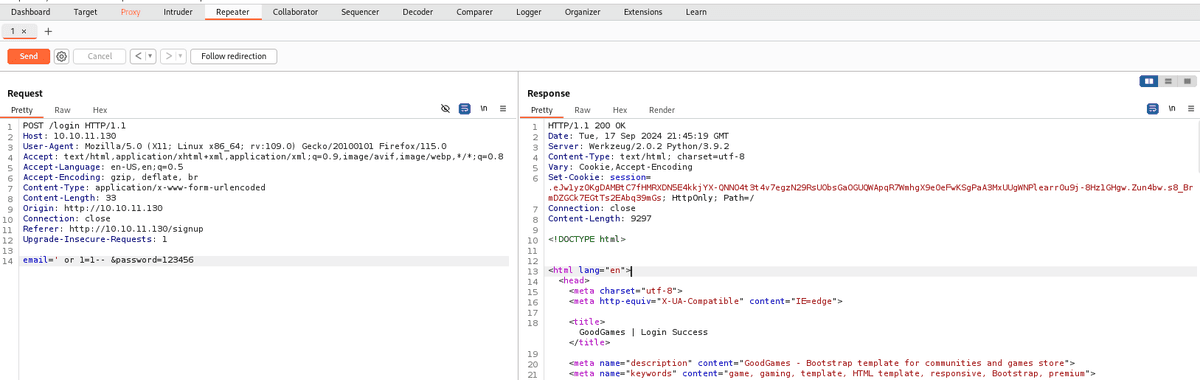Image resolution: width=1200 pixels, height=380 pixels.
Task: Click the <html lang="en"> response line
Action: [x=590, y=270]
